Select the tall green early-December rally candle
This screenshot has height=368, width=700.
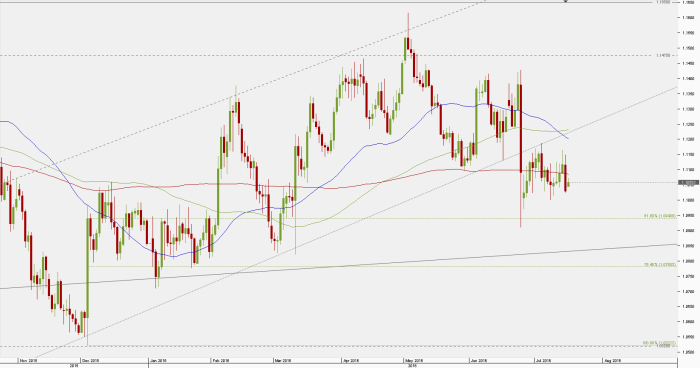(88, 268)
